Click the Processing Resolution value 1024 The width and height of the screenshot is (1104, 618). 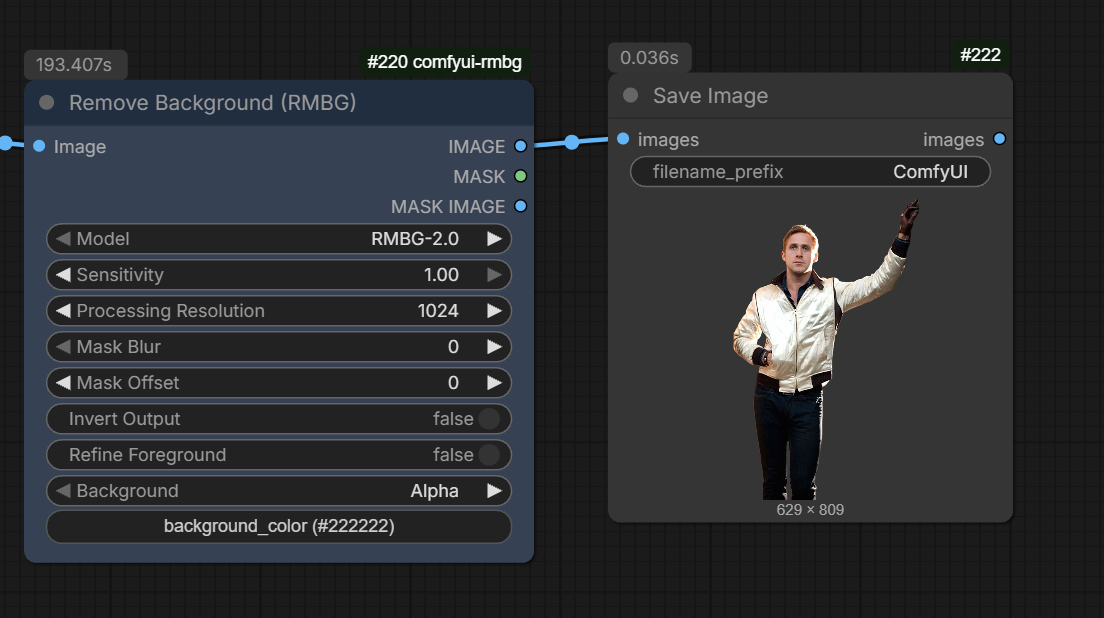(x=438, y=311)
